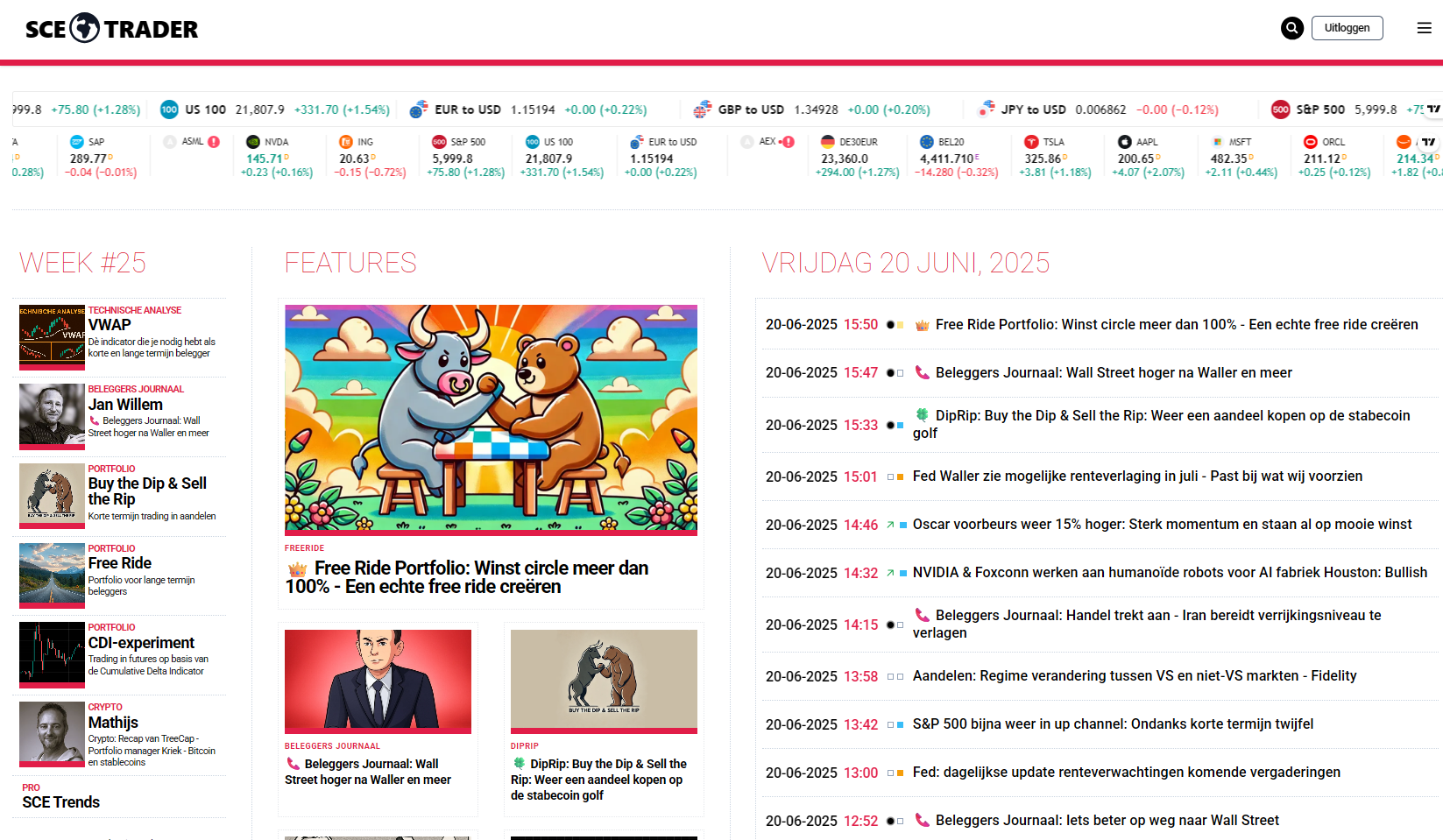Click the US 100 ticker badge icon

click(x=169, y=109)
